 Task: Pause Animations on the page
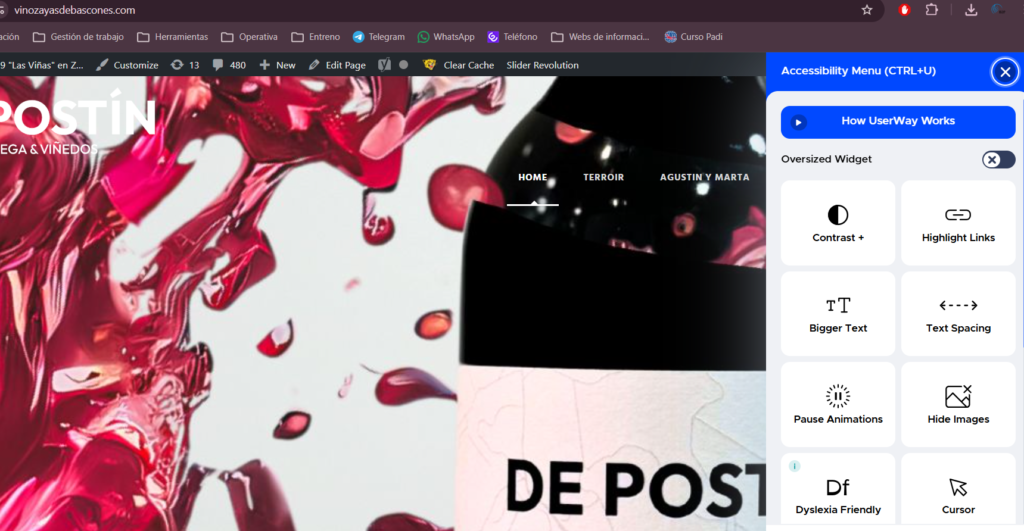click(x=837, y=404)
